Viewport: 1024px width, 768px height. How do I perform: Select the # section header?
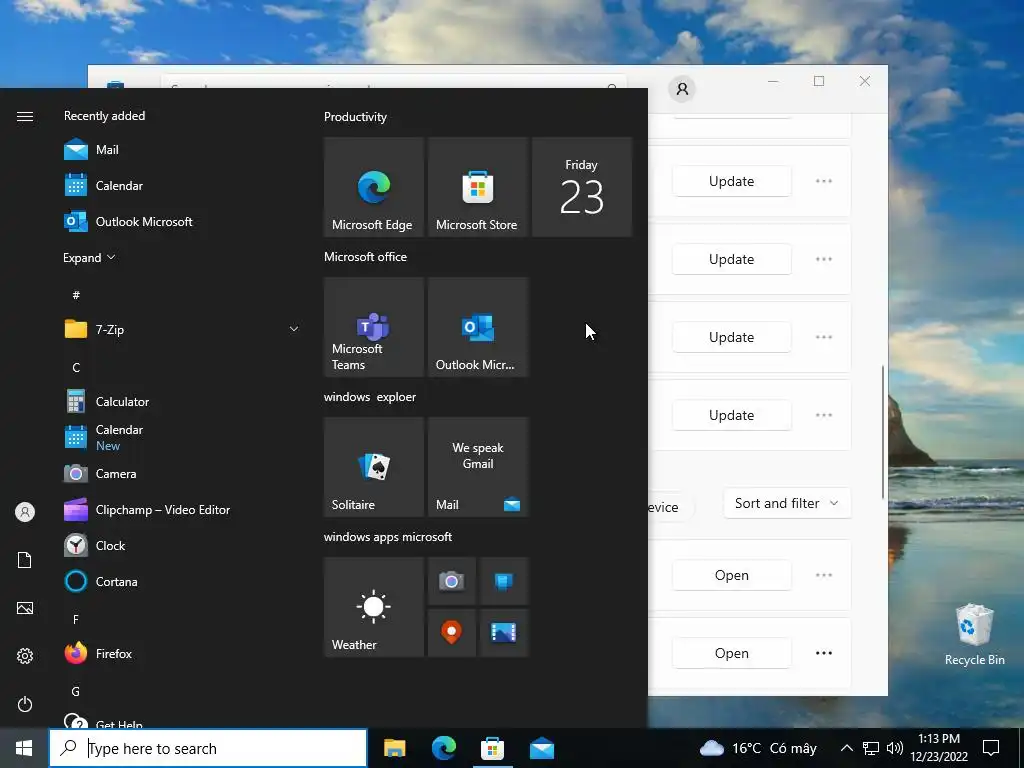(x=76, y=295)
